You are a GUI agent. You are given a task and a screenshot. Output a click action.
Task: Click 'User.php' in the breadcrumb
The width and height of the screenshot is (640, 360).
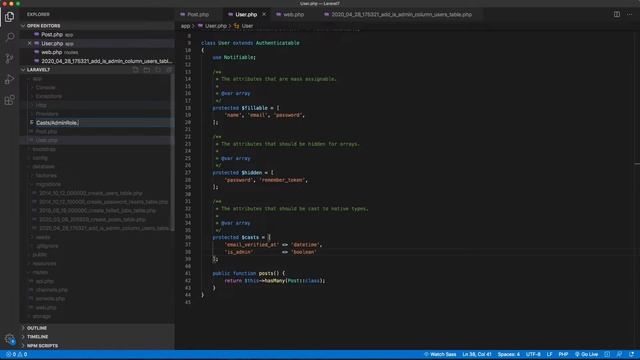point(216,26)
